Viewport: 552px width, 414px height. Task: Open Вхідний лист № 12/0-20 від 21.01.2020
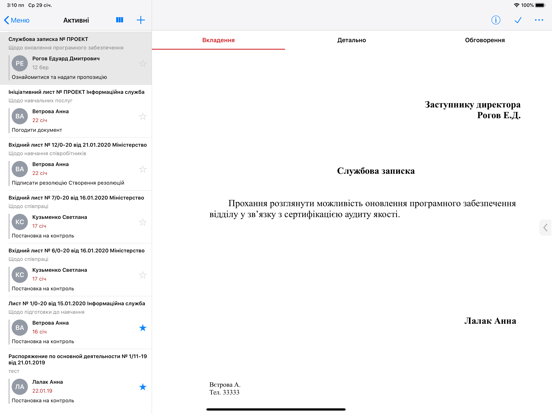point(76,164)
